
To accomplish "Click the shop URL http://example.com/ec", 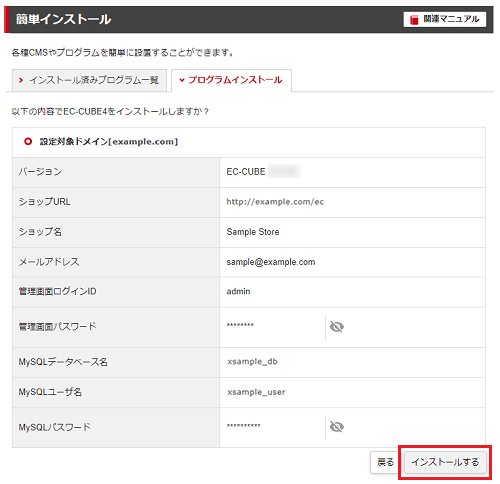I will pyautogui.click(x=275, y=202).
